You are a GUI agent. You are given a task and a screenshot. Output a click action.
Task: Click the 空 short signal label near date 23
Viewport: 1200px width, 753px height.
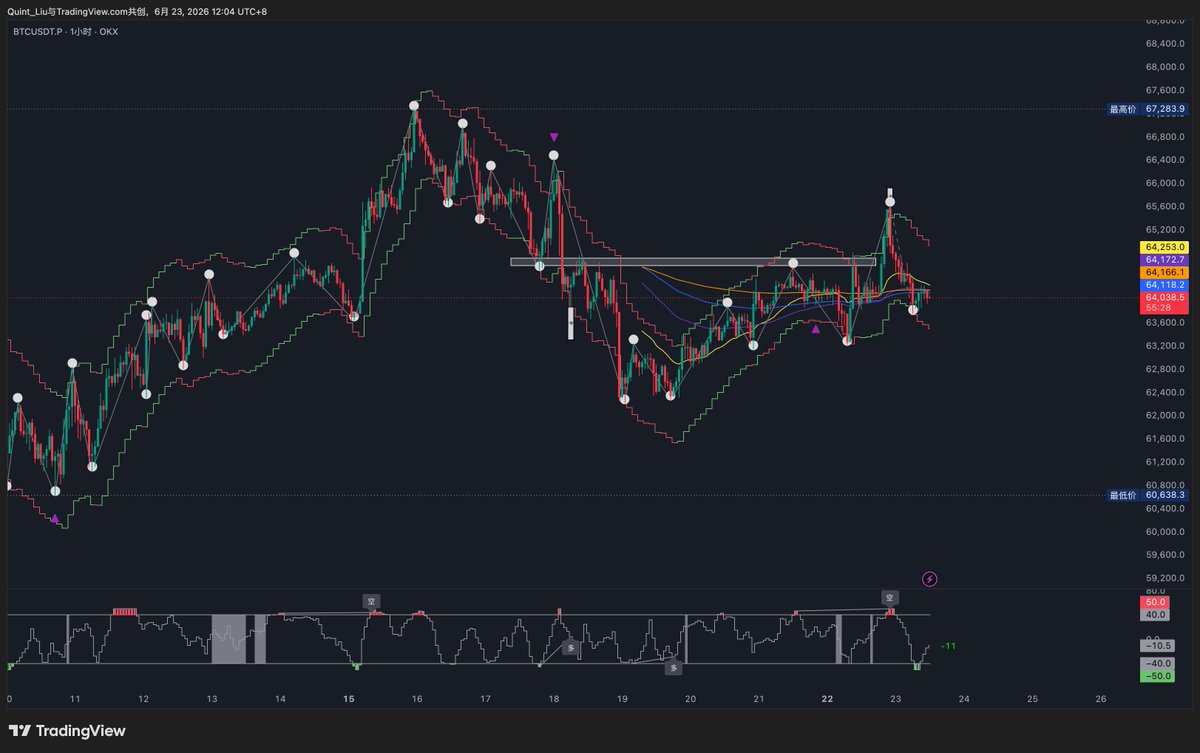pyautogui.click(x=890, y=597)
